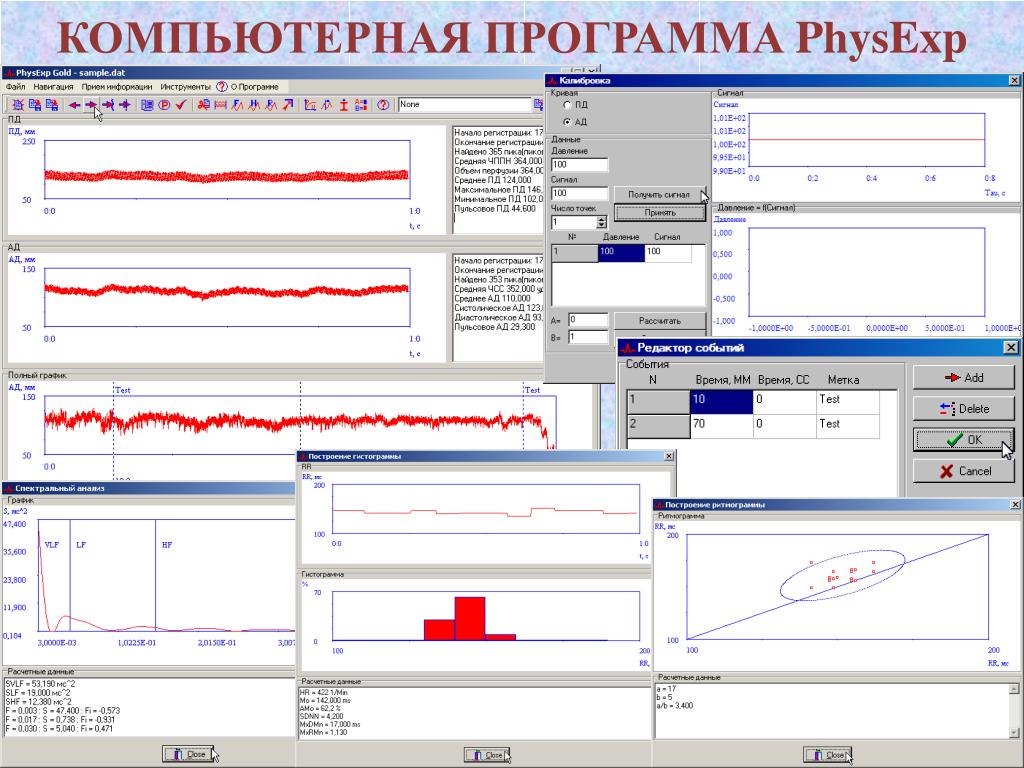The image size is (1024, 768).
Task: Click the help question mark toolbar icon
Action: (x=383, y=104)
